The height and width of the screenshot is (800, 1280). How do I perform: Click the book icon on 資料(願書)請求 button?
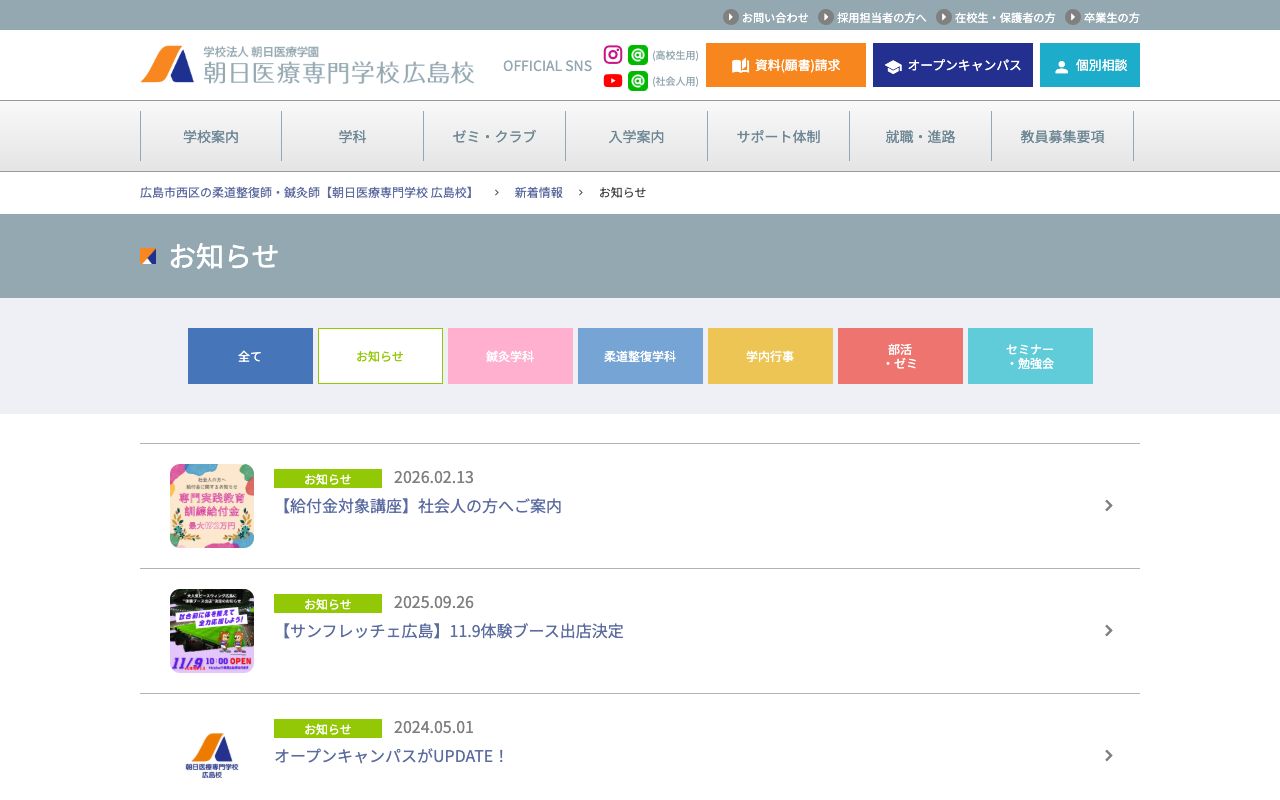pyautogui.click(x=740, y=64)
